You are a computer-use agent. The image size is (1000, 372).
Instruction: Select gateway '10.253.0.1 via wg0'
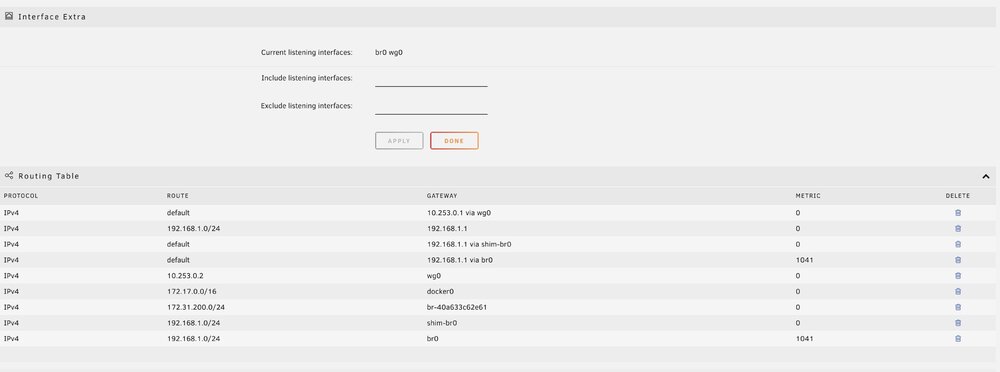point(459,213)
